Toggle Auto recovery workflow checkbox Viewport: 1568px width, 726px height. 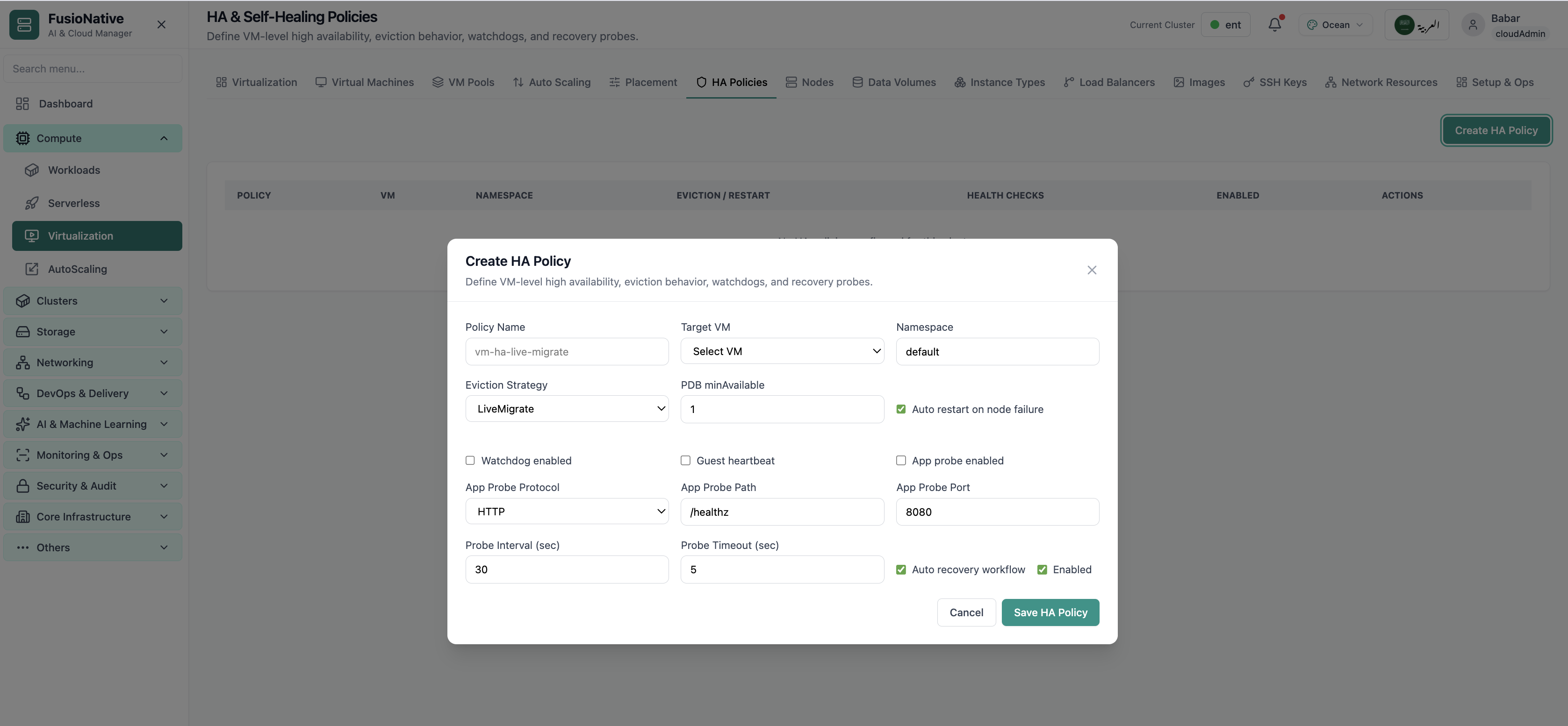(x=901, y=570)
